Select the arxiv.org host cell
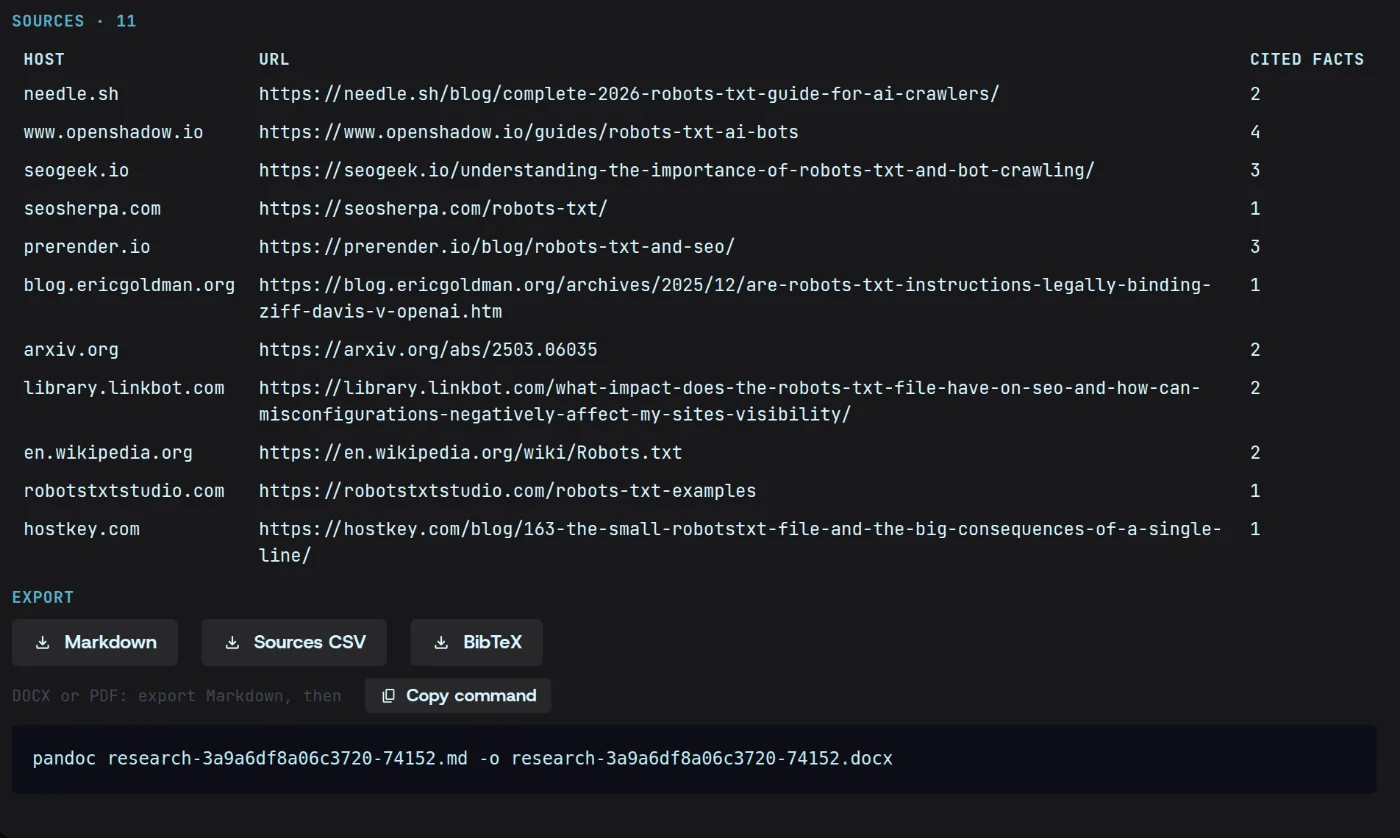1400x838 pixels. pos(71,350)
